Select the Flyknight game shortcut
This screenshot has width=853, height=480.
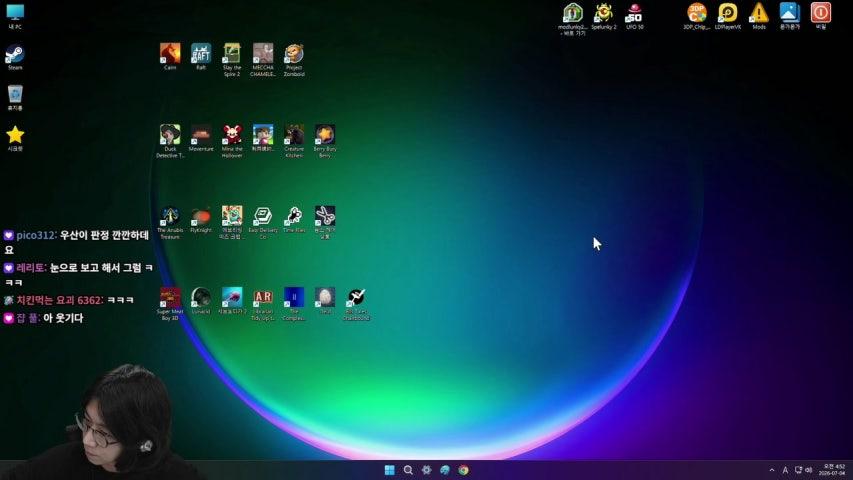tap(201, 219)
